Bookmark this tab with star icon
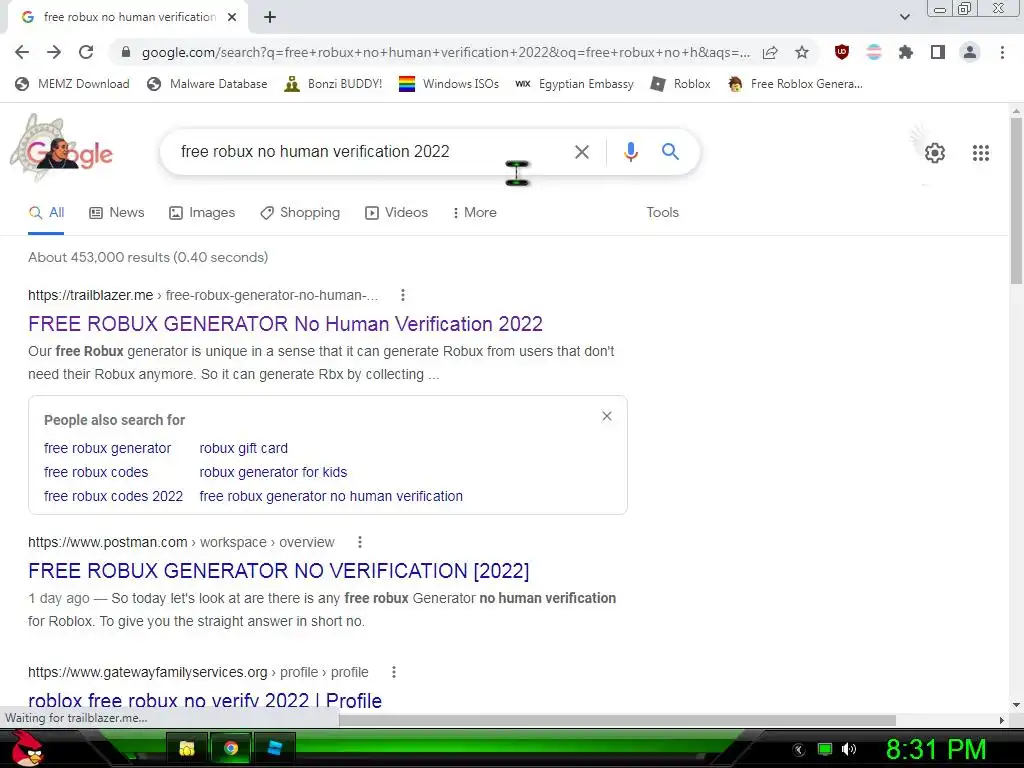 click(802, 52)
